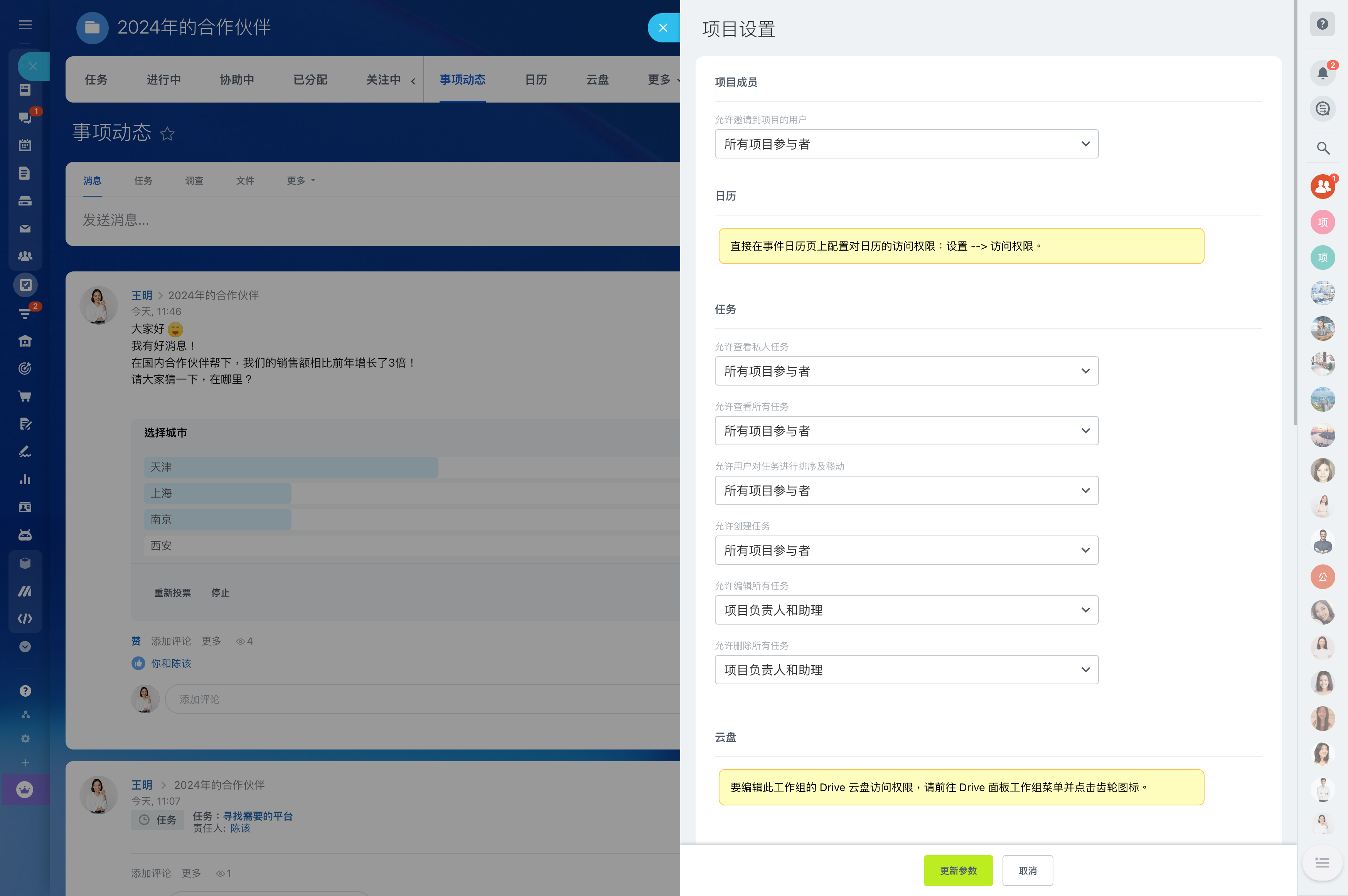
Task: Click the notifications bell icon
Action: point(1322,73)
